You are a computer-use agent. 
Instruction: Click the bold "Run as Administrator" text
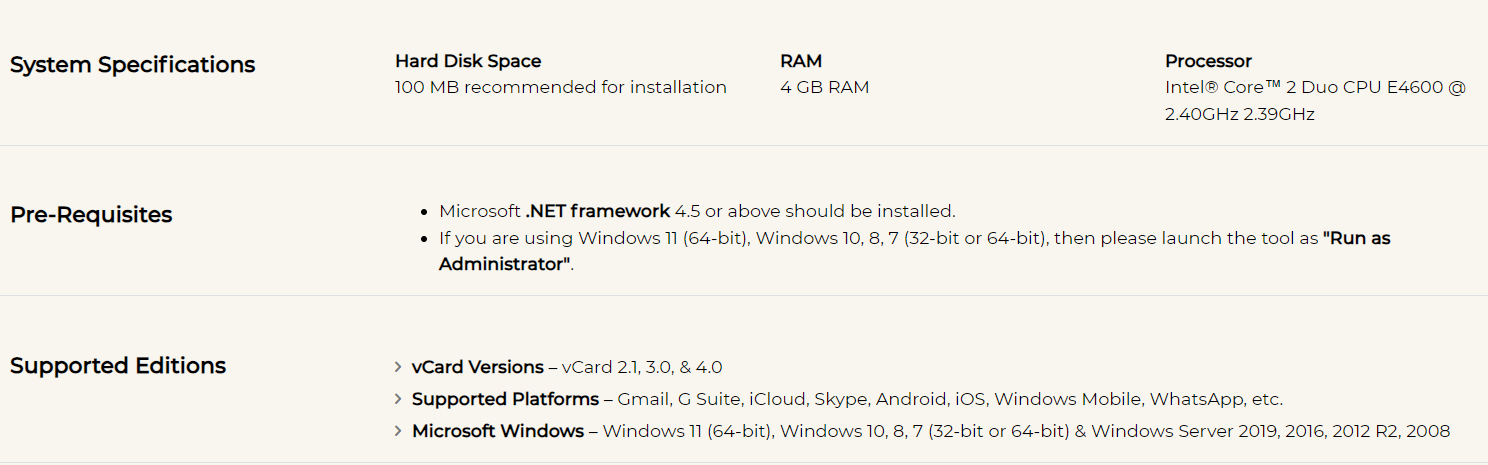coord(915,251)
